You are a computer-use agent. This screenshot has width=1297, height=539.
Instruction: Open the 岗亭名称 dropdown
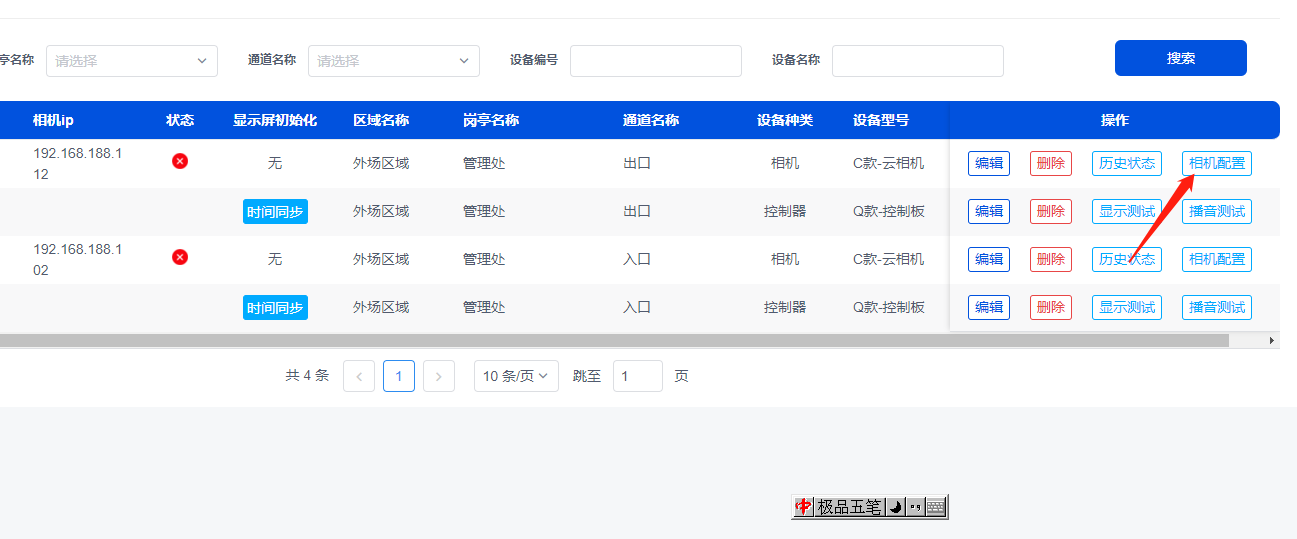click(x=131, y=61)
